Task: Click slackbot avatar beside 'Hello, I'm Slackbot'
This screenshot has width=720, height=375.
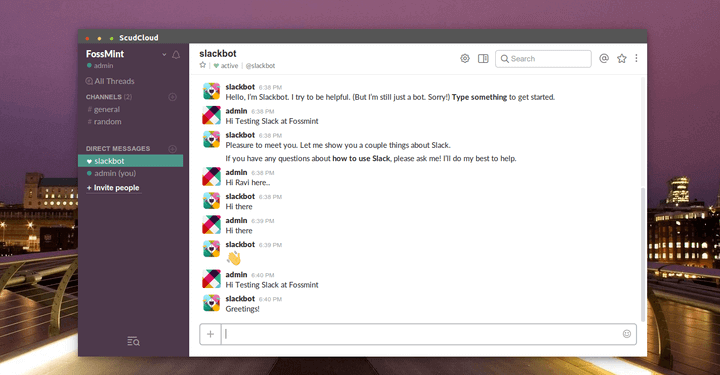Action: coord(211,91)
